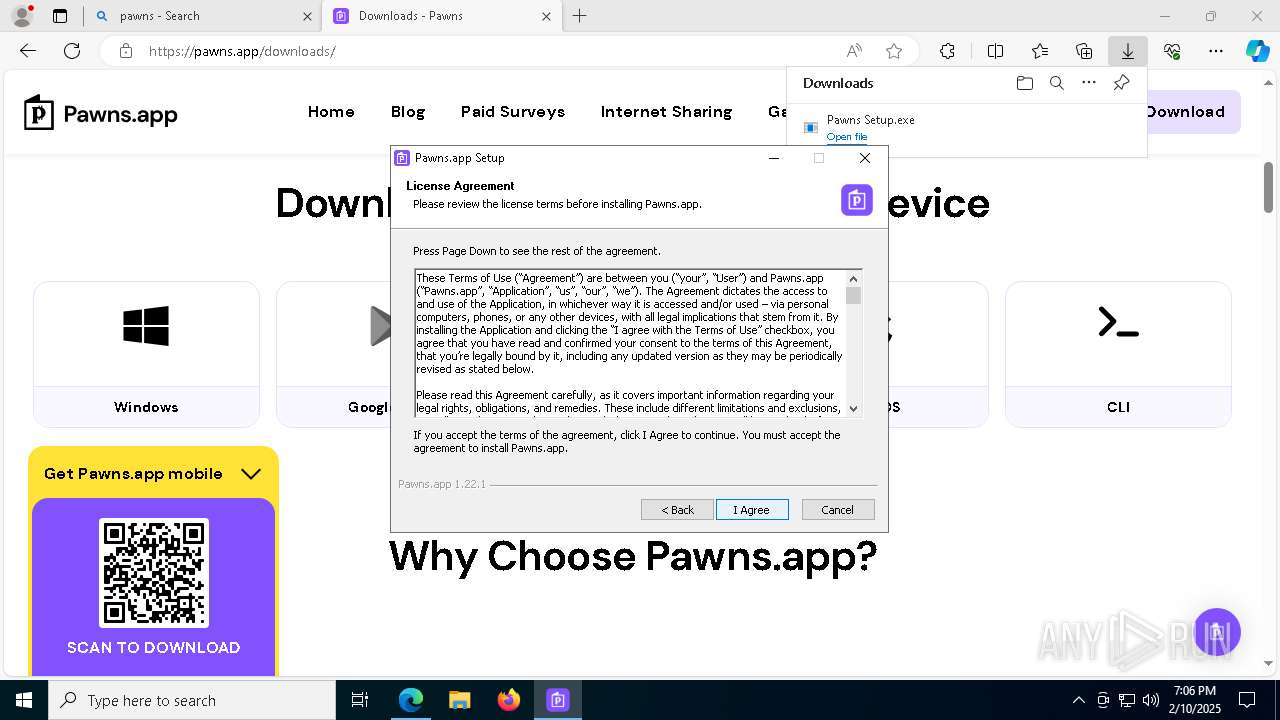1280x720 pixels.
Task: Open the purple chat bubble widget
Action: coord(1216,632)
